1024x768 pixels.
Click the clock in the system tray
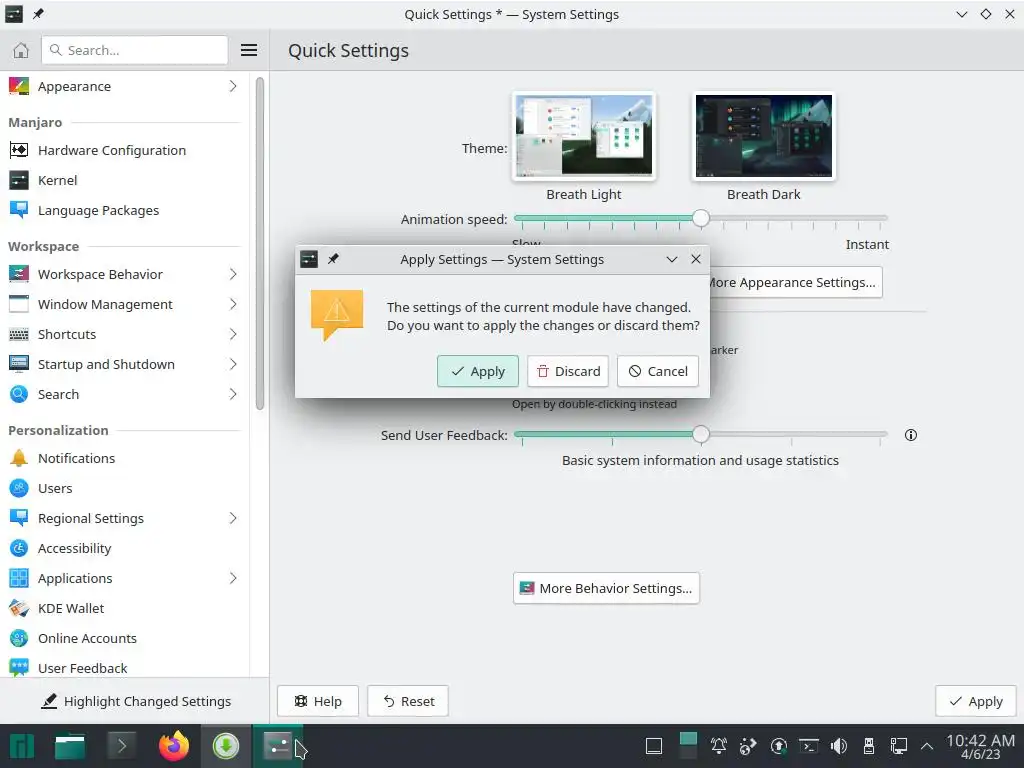tap(980, 746)
